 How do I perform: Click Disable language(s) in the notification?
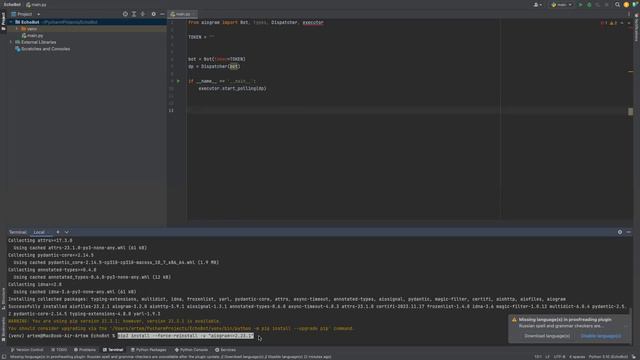tap(601, 336)
